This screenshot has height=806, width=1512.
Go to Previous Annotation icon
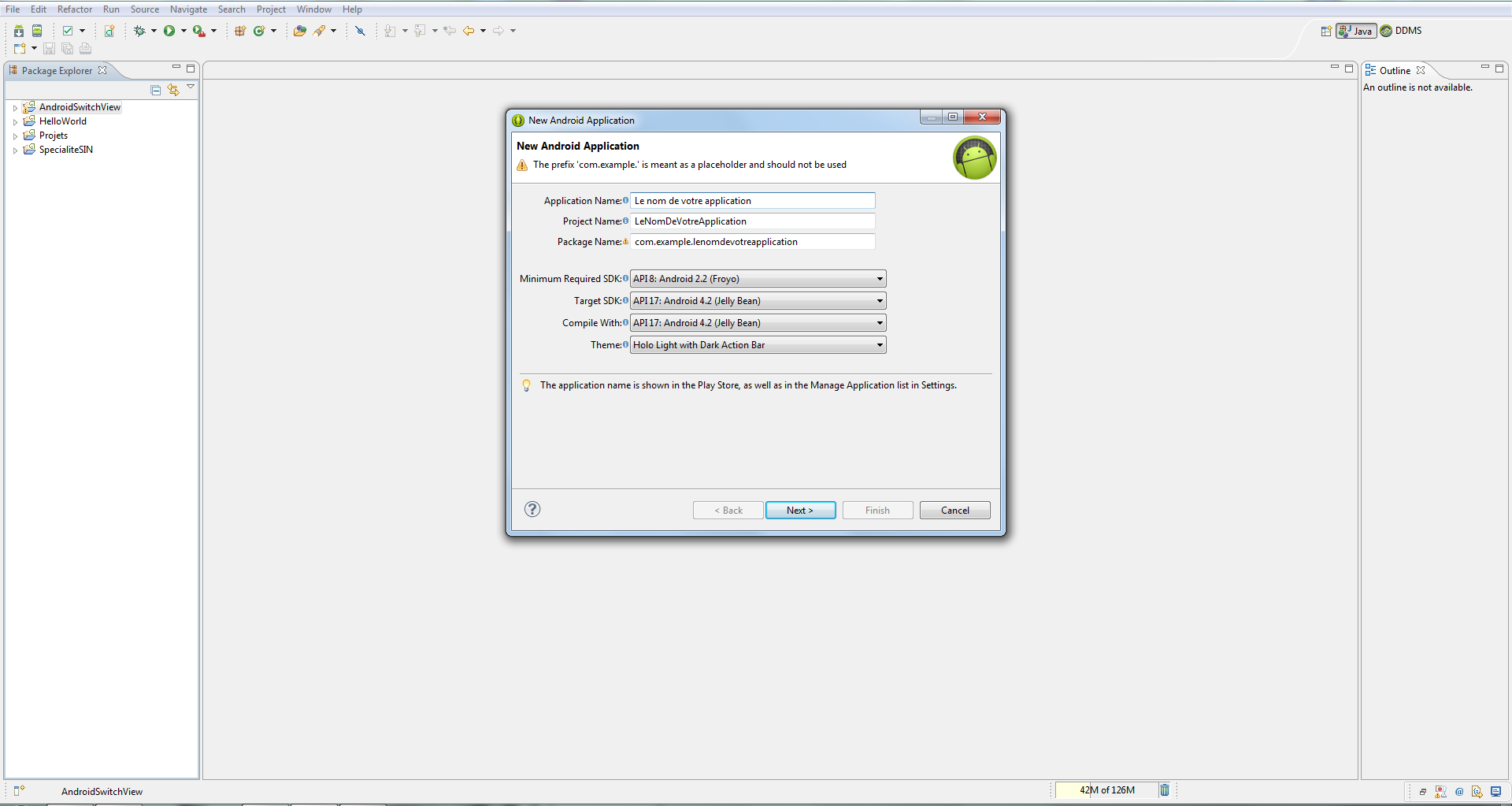pos(420,31)
